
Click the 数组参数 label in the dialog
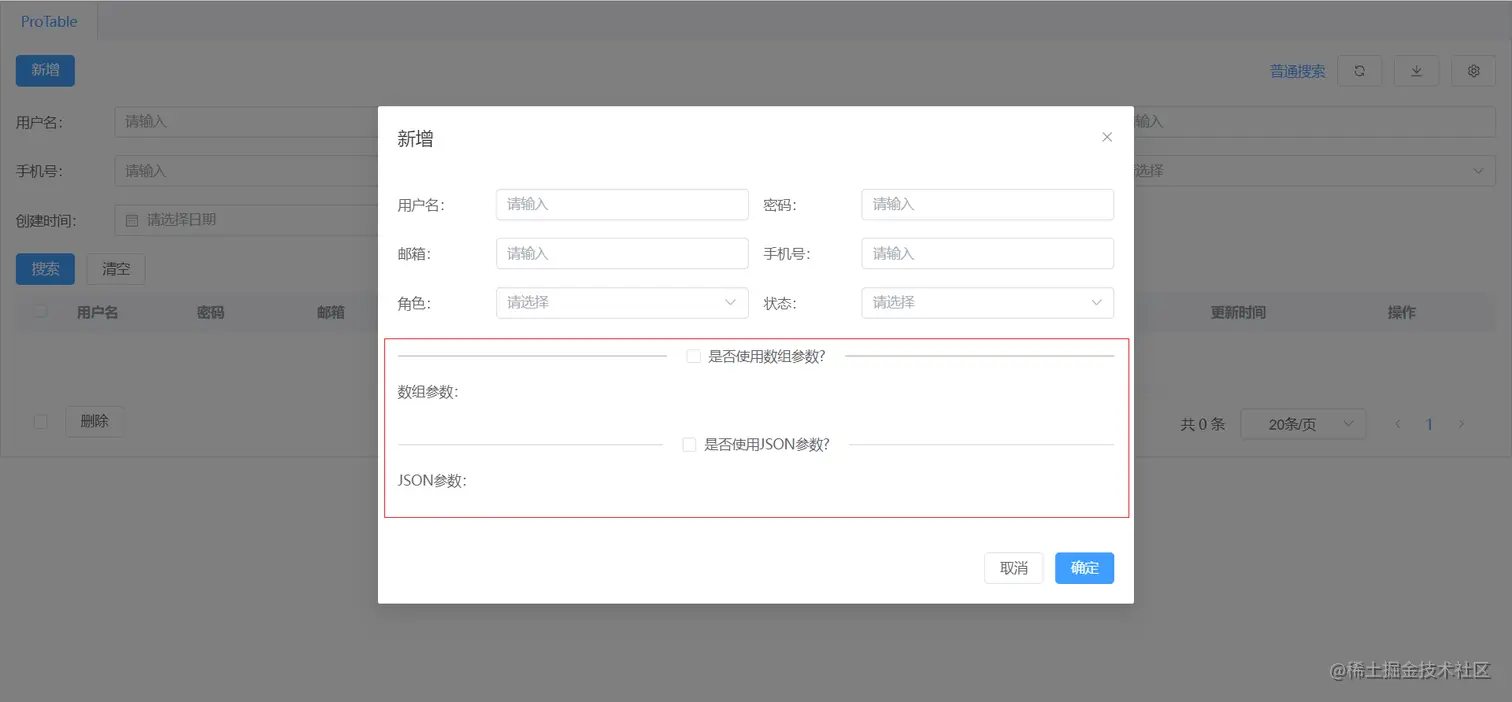click(428, 392)
